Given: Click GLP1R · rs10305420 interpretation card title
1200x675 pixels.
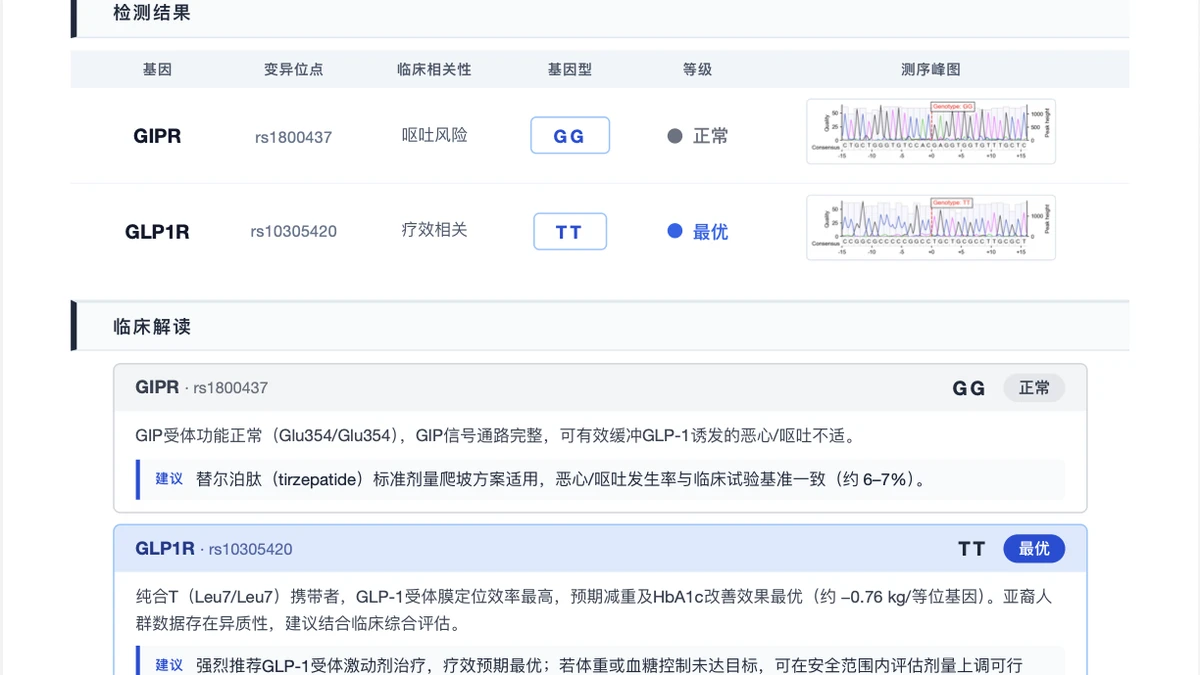Looking at the screenshot, I should tap(214, 549).
